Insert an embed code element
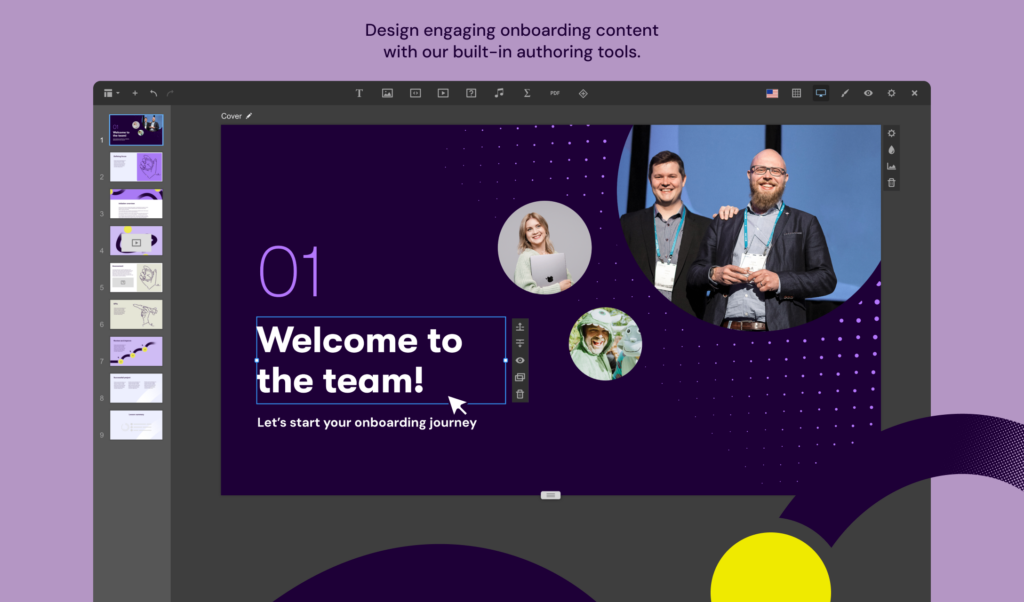The image size is (1024, 602). [415, 93]
